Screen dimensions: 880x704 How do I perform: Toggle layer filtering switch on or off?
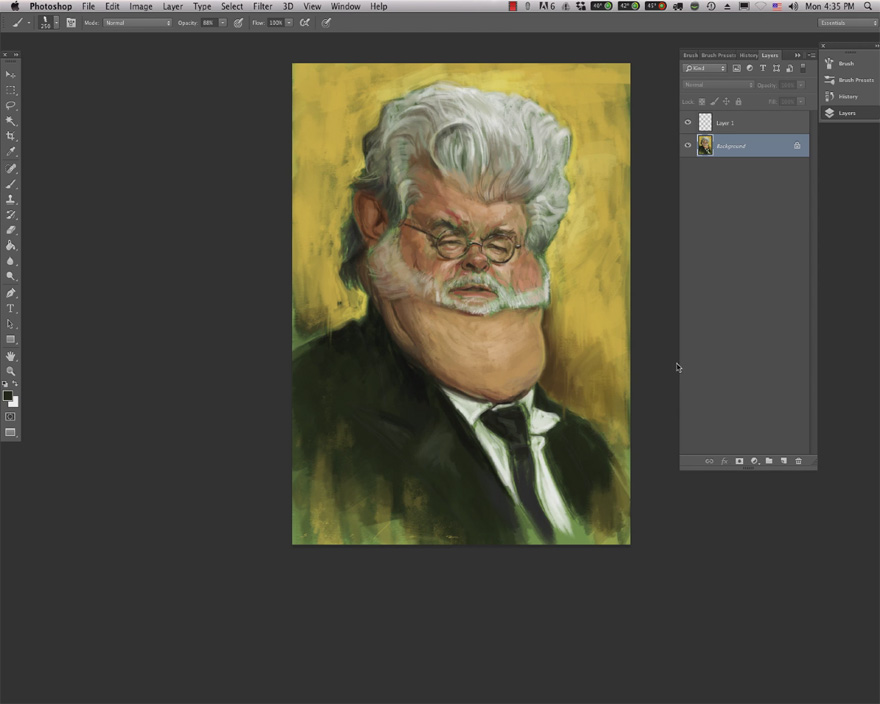[803, 68]
